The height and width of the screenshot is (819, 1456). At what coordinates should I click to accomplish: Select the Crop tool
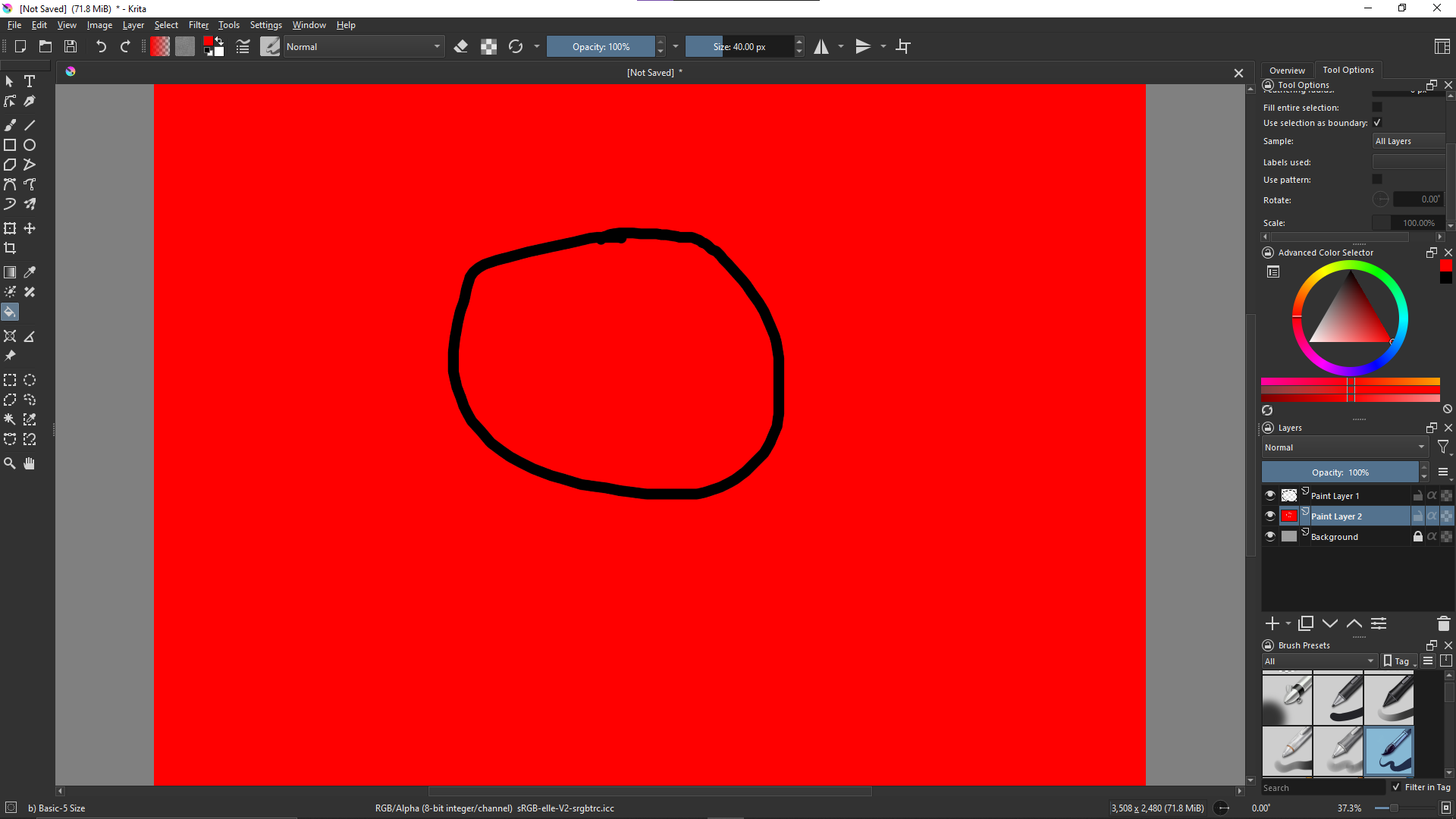coord(10,248)
